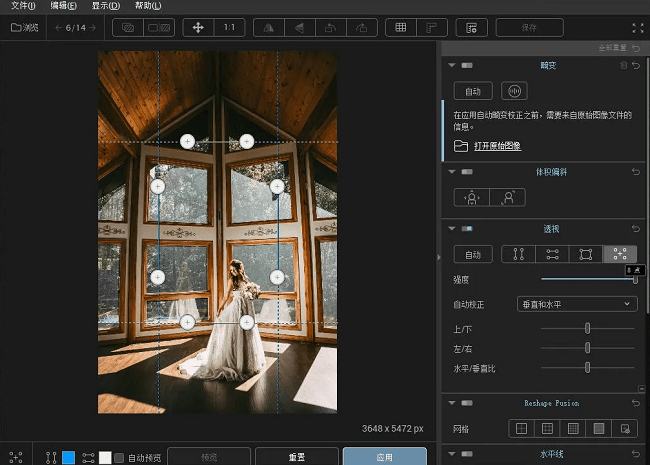Select the 8-point perspective tool
Screen dimensions: 650x465
(x=620, y=254)
